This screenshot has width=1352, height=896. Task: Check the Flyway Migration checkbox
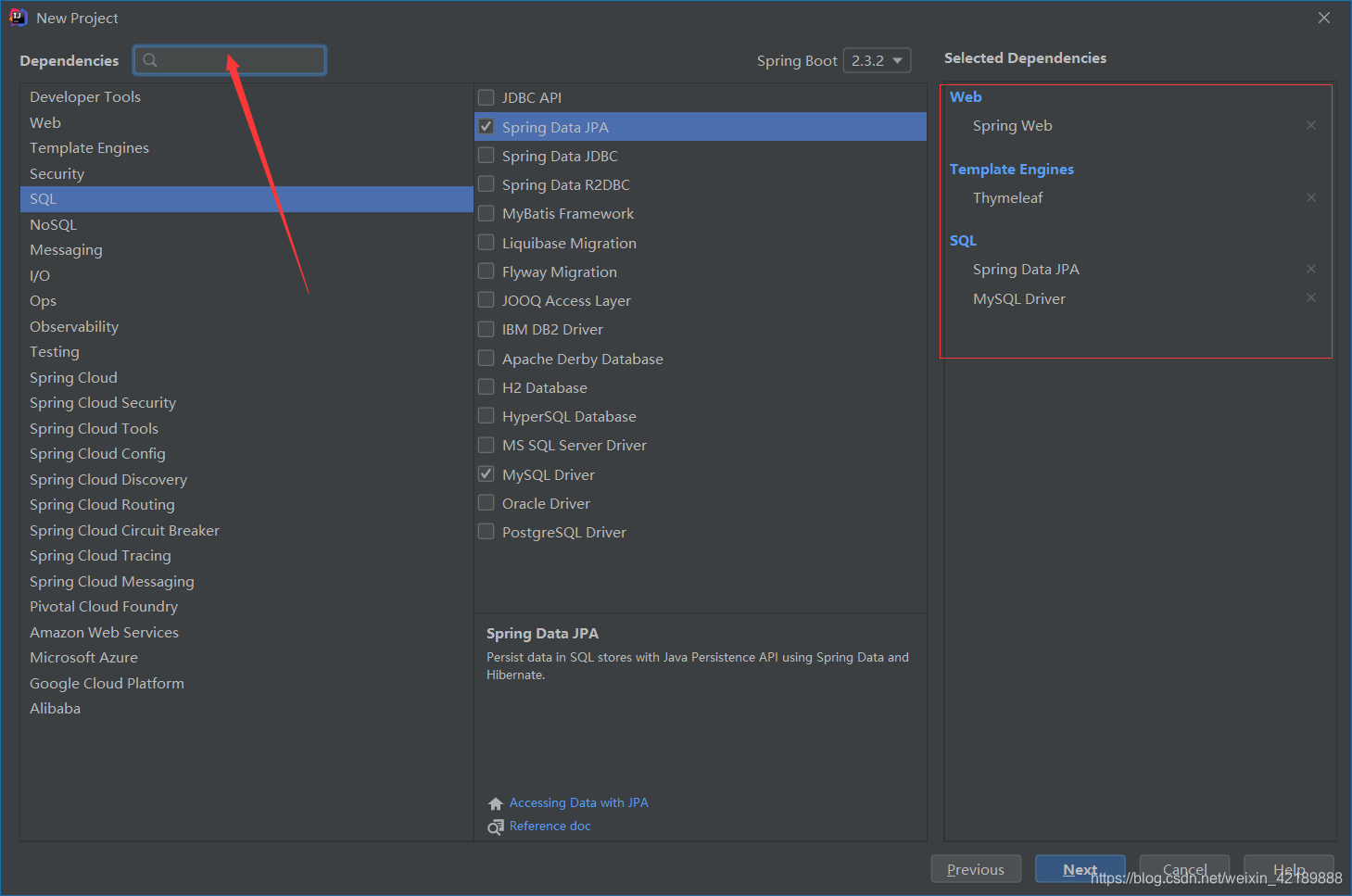486,271
